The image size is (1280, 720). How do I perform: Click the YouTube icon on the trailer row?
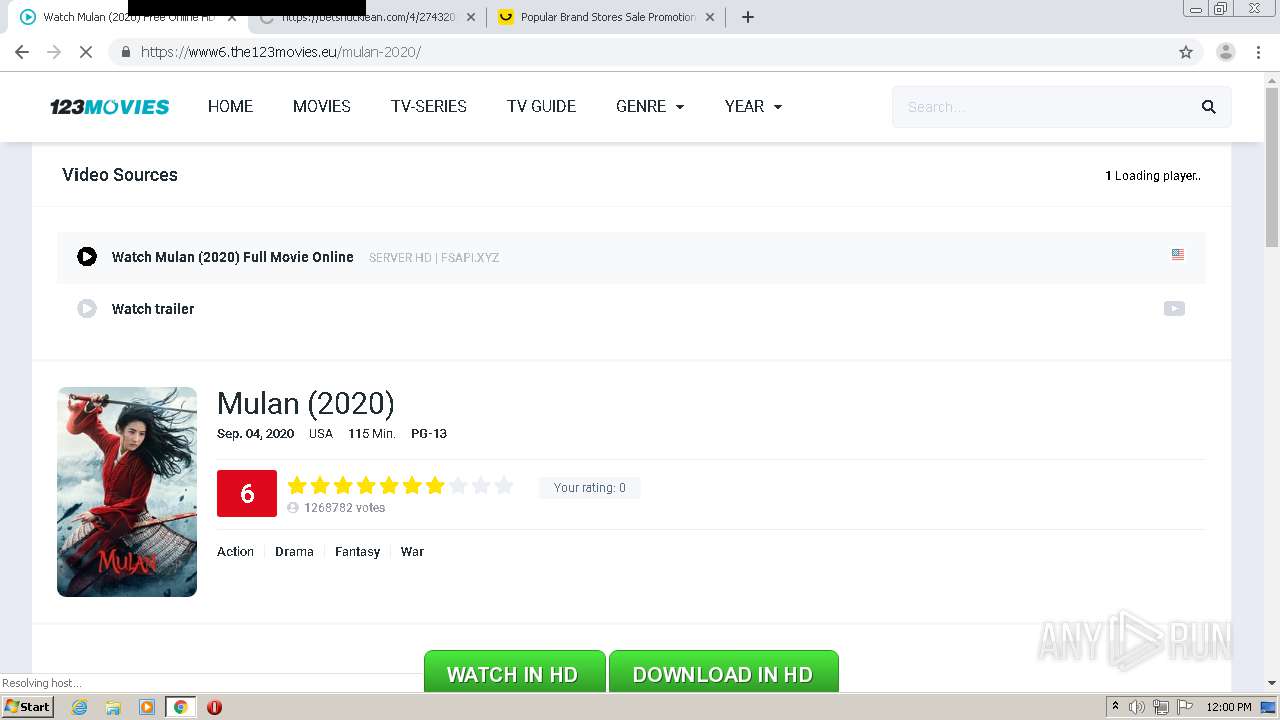pyautogui.click(x=1174, y=309)
